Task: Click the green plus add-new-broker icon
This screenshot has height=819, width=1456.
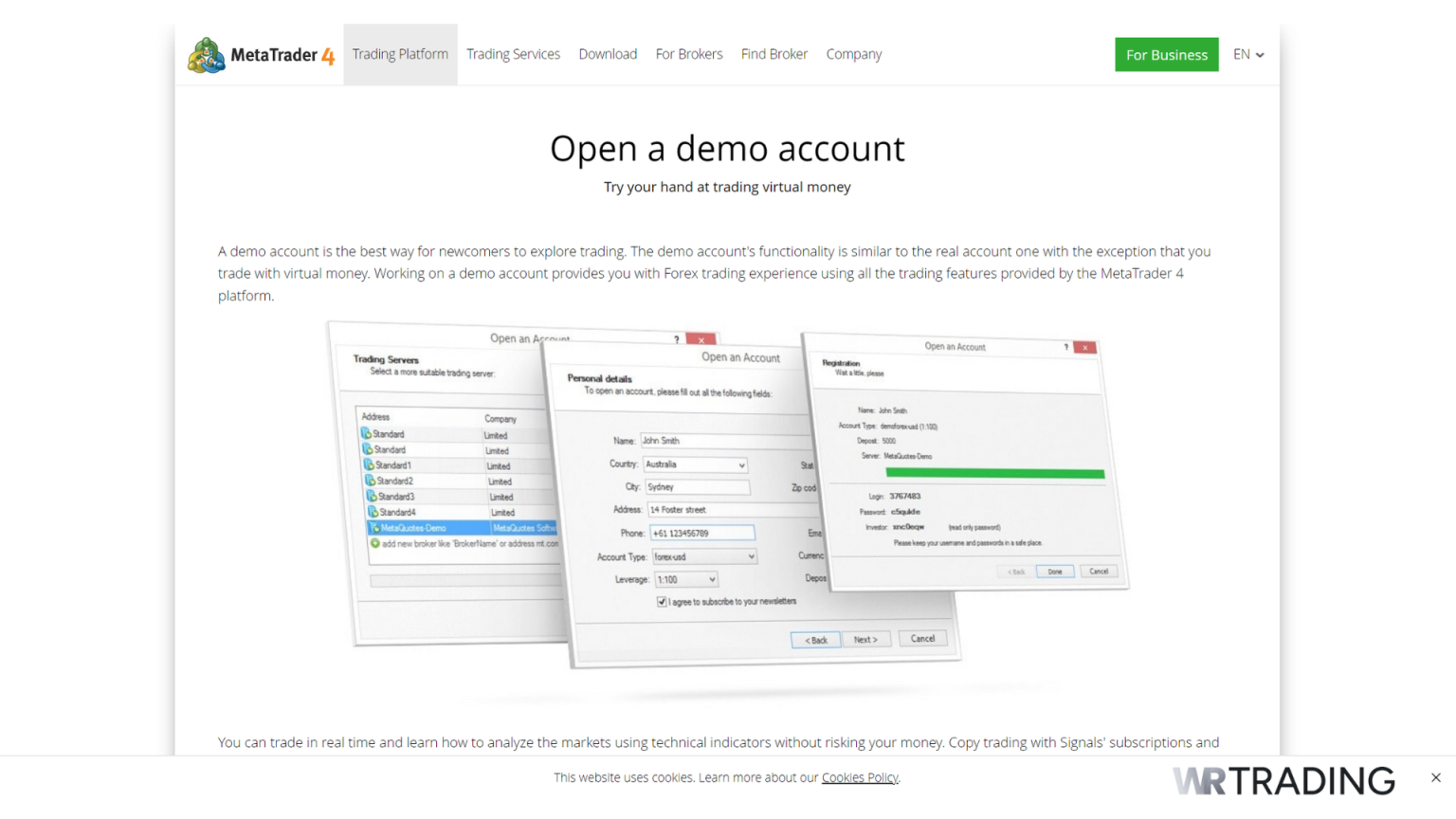Action: point(377,542)
